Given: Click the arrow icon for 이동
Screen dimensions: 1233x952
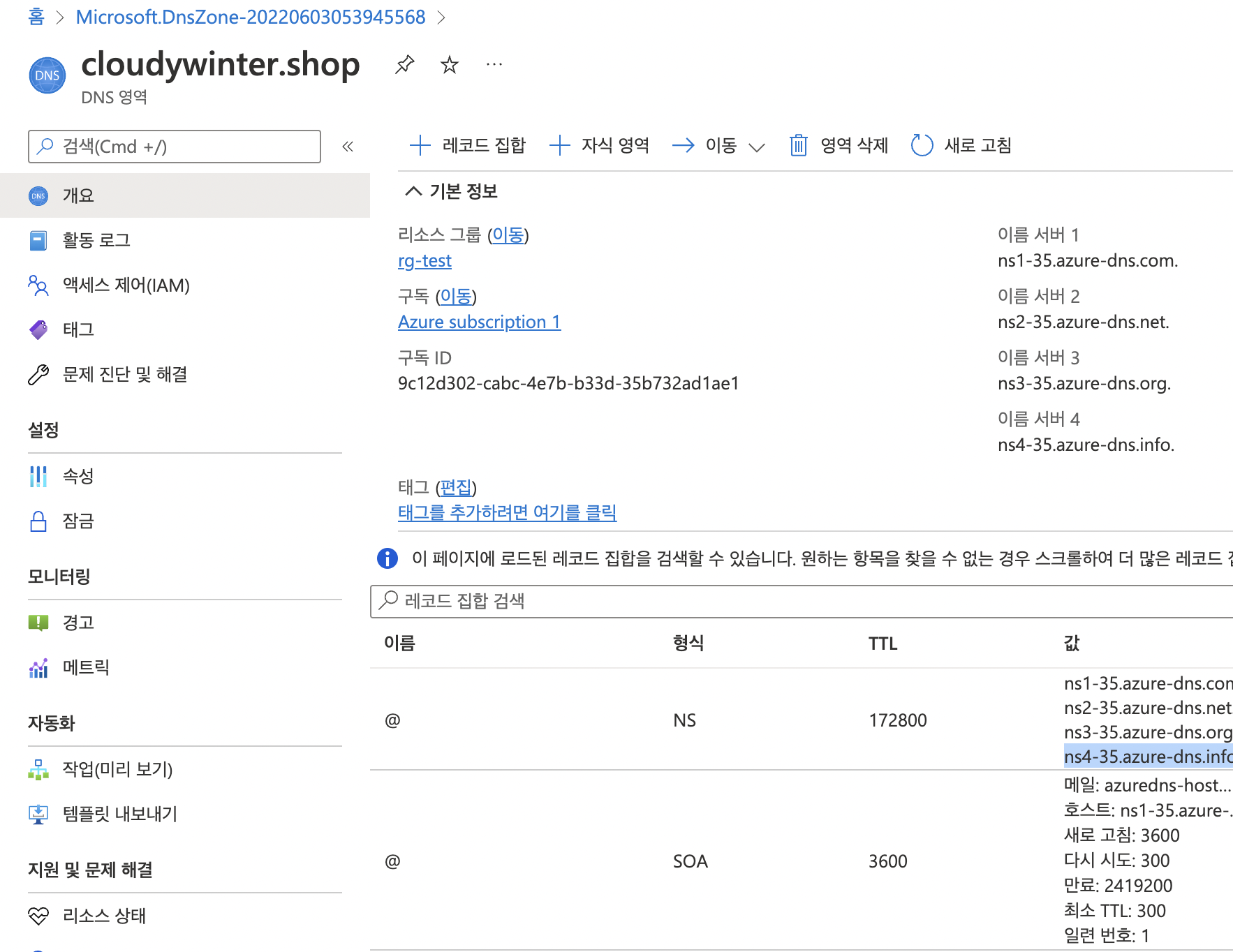Looking at the screenshot, I should (x=683, y=145).
